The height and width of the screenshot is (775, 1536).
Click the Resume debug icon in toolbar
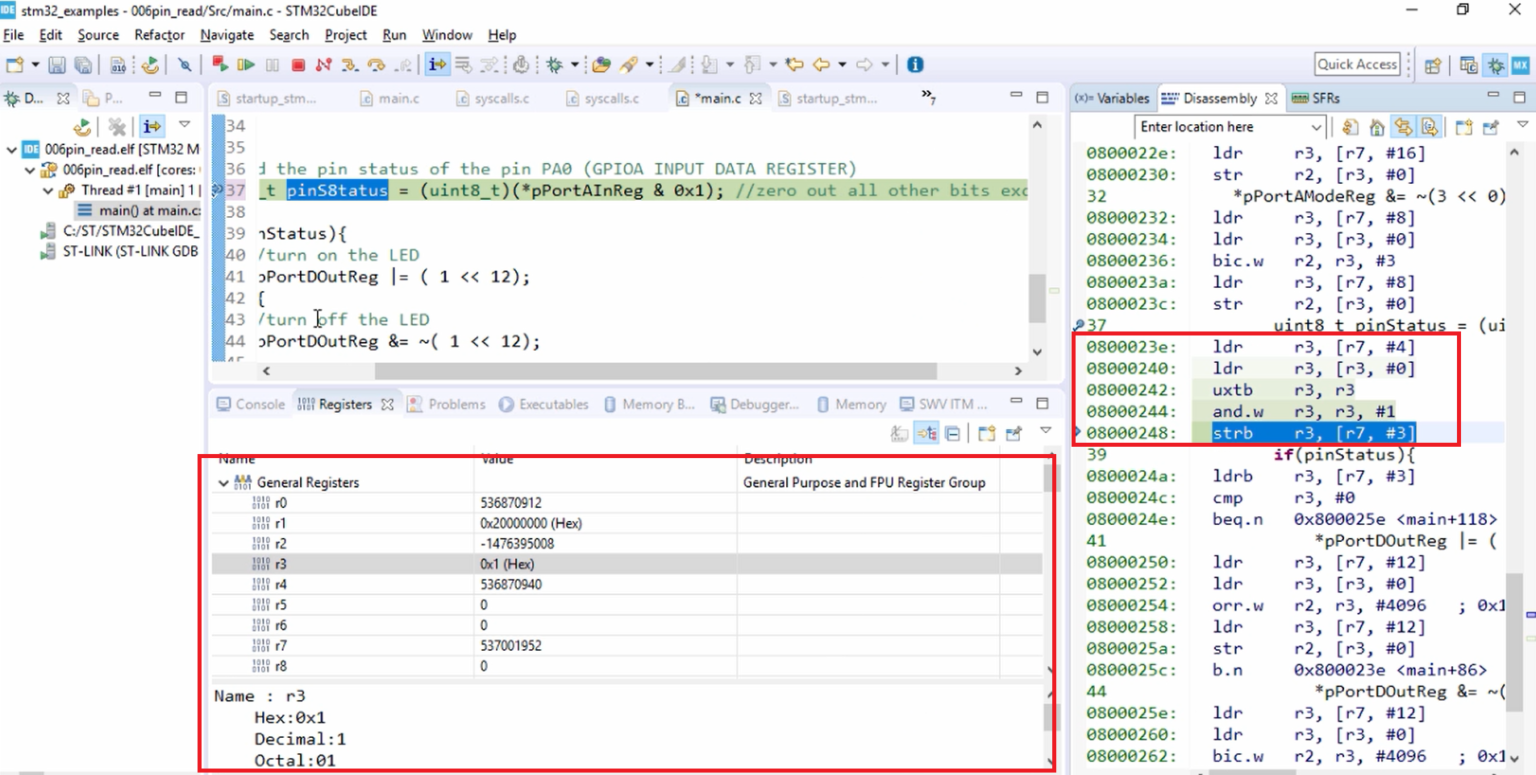(246, 65)
